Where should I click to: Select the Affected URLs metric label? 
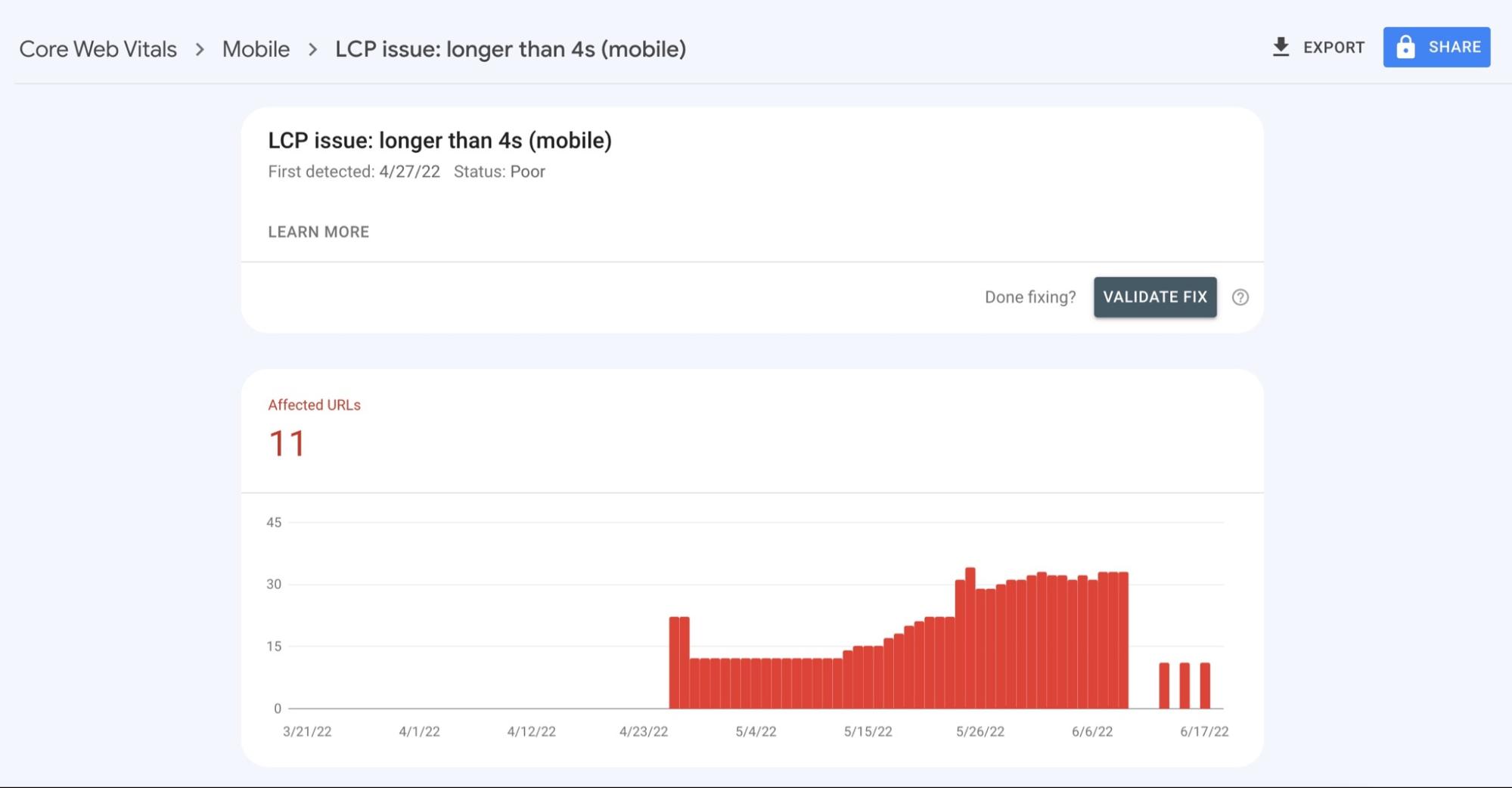(314, 405)
